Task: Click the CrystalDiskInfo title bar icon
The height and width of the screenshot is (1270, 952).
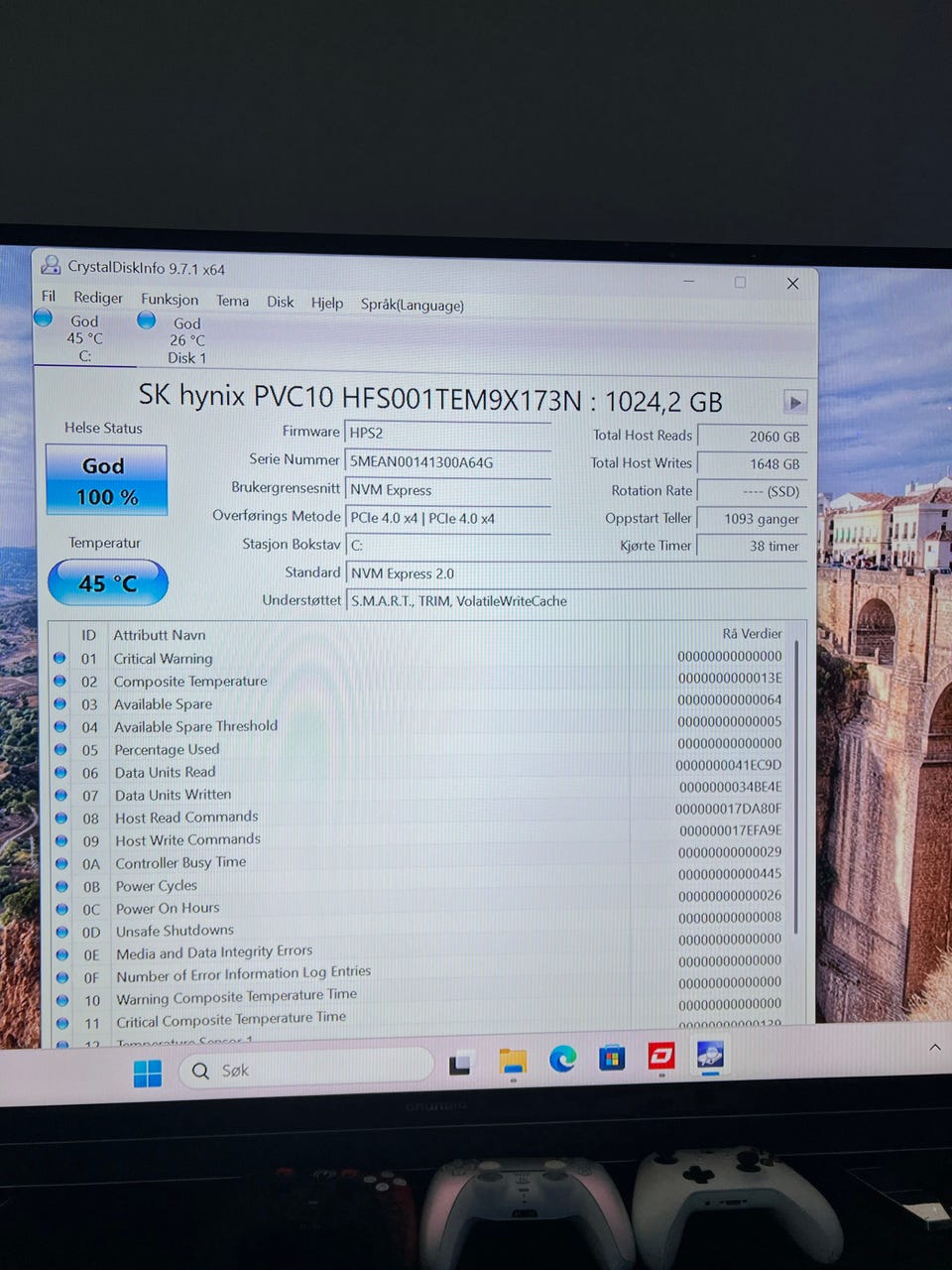Action: (51, 265)
